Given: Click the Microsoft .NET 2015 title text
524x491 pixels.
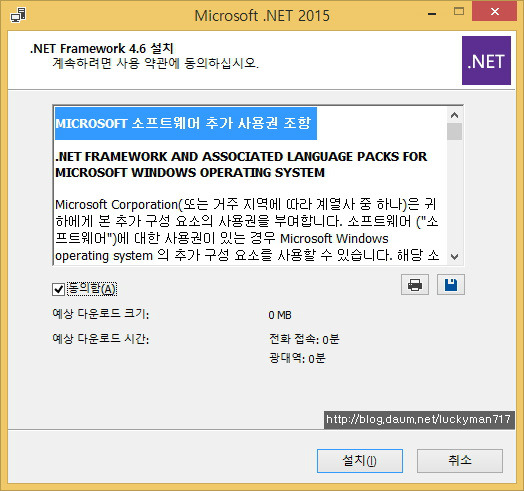Looking at the screenshot, I should tap(262, 16).
